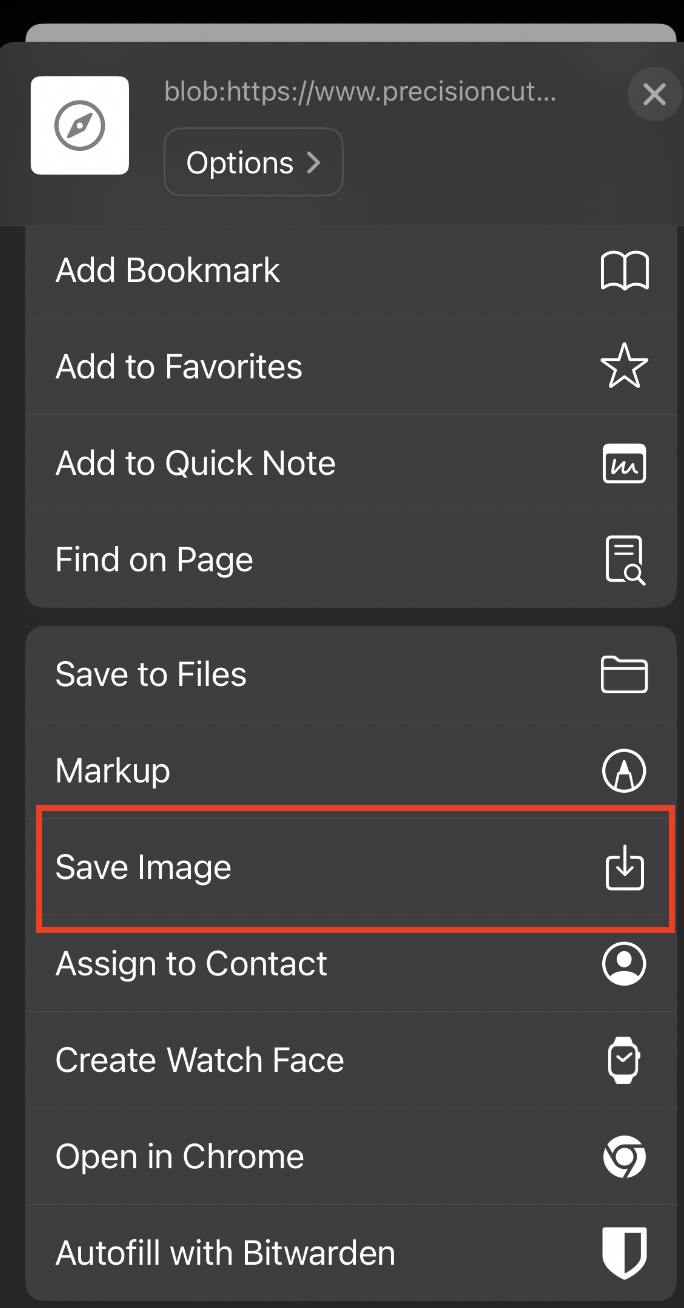
Task: Expand the Options chevron button
Action: [254, 162]
